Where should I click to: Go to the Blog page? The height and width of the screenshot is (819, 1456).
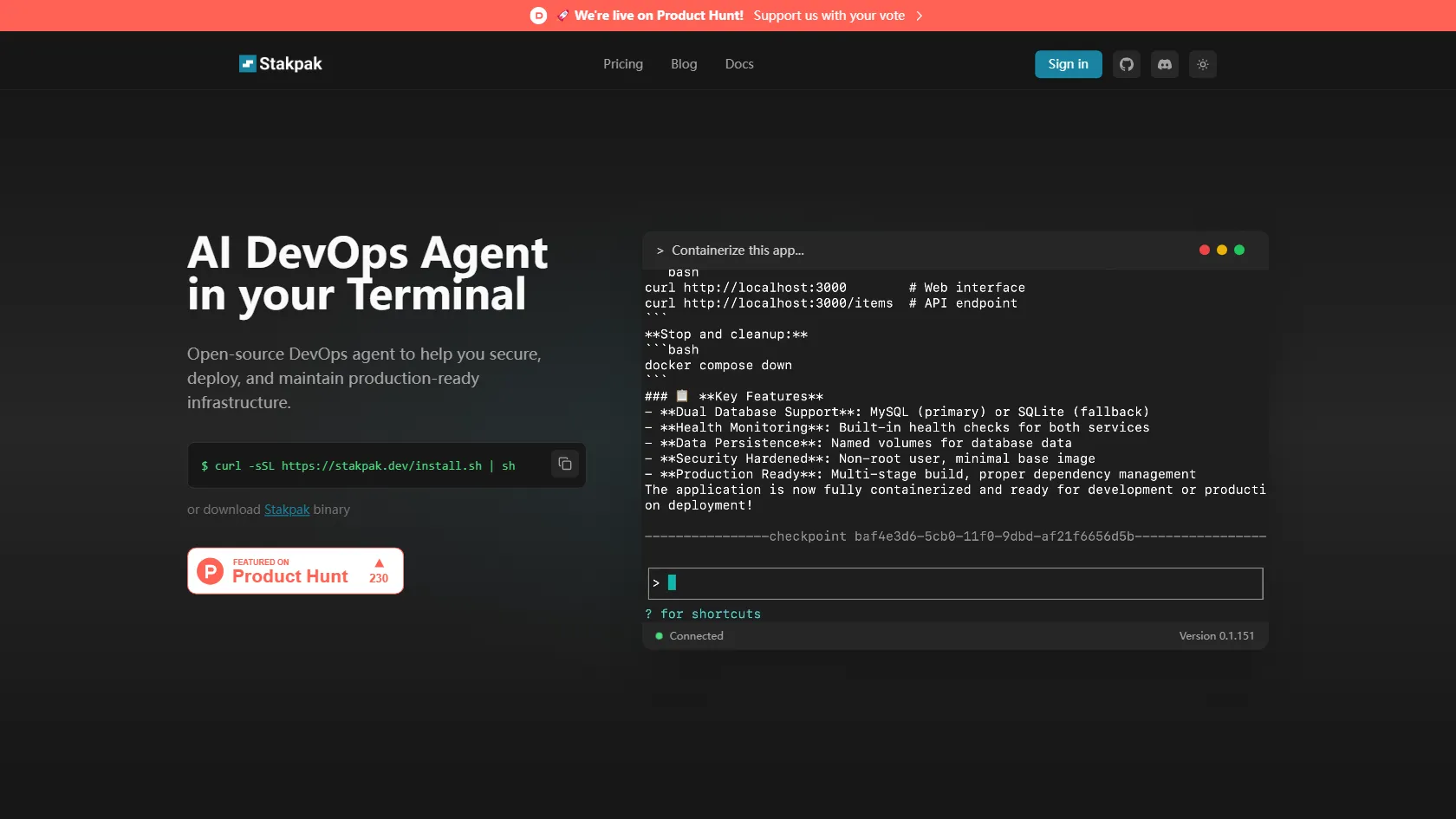click(x=683, y=64)
